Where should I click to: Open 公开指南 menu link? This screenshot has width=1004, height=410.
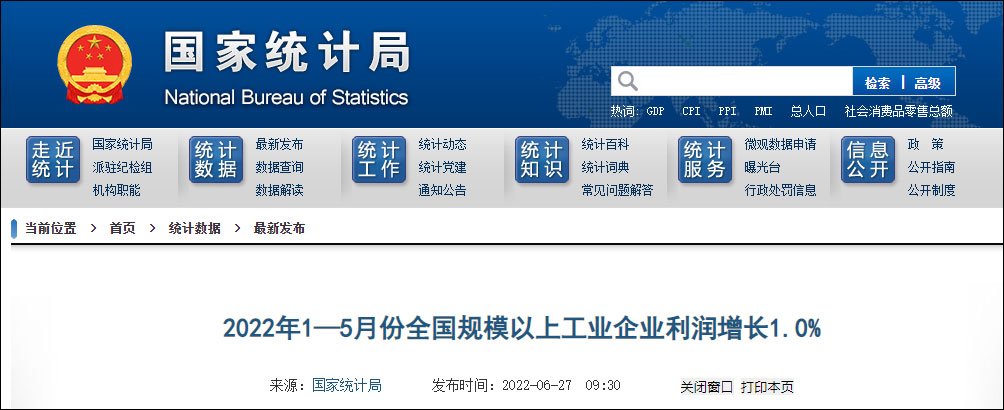931,168
